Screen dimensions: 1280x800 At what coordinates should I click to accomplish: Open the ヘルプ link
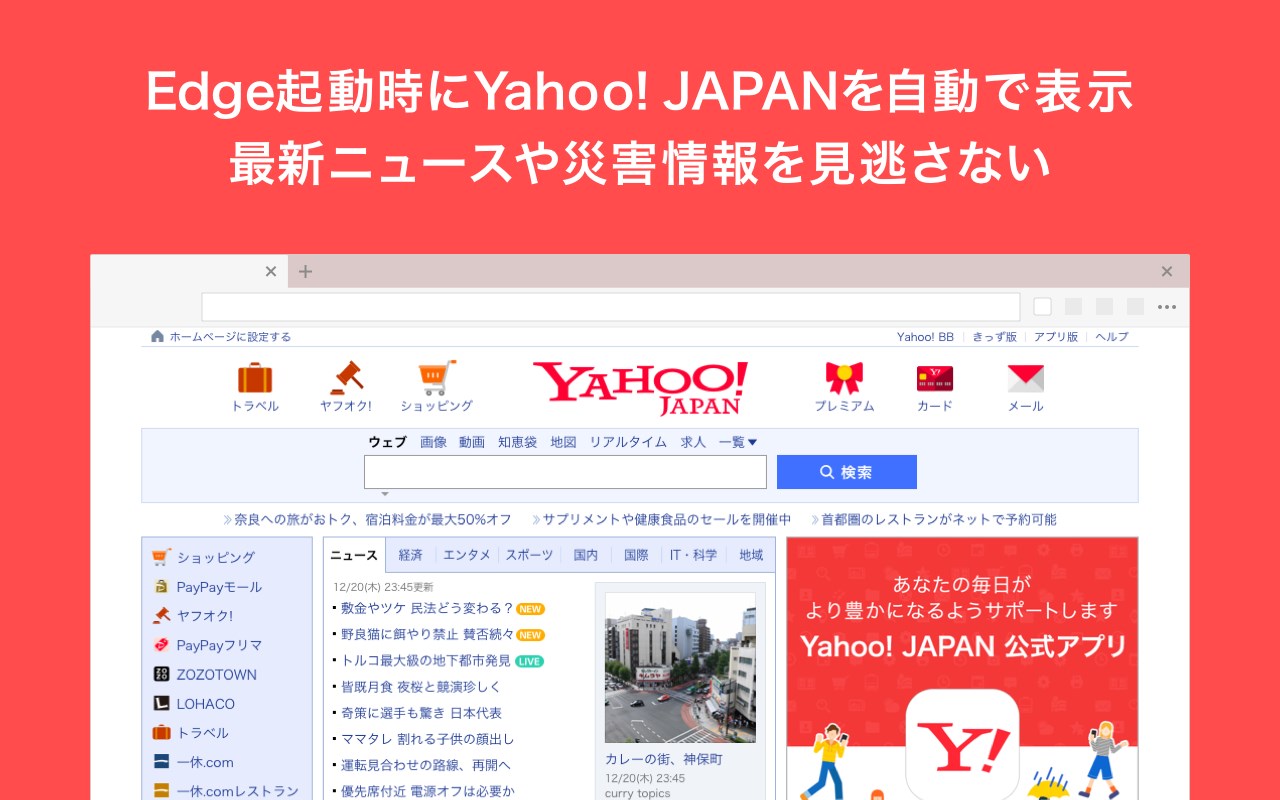(1112, 337)
